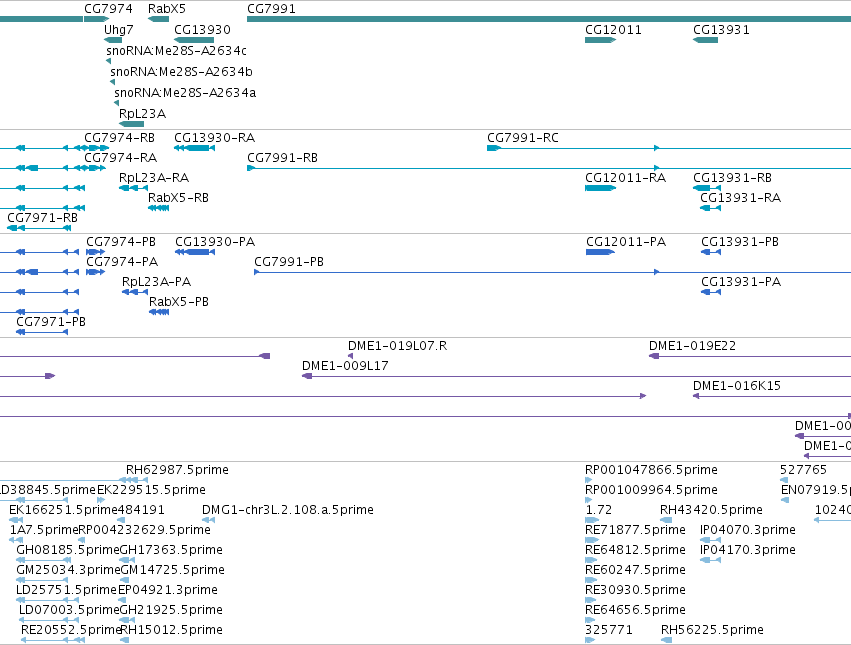Screen dimensions: 851x645
Task: Click snoRNA:Me28S-A2634c label
Action: [x=176, y=50]
